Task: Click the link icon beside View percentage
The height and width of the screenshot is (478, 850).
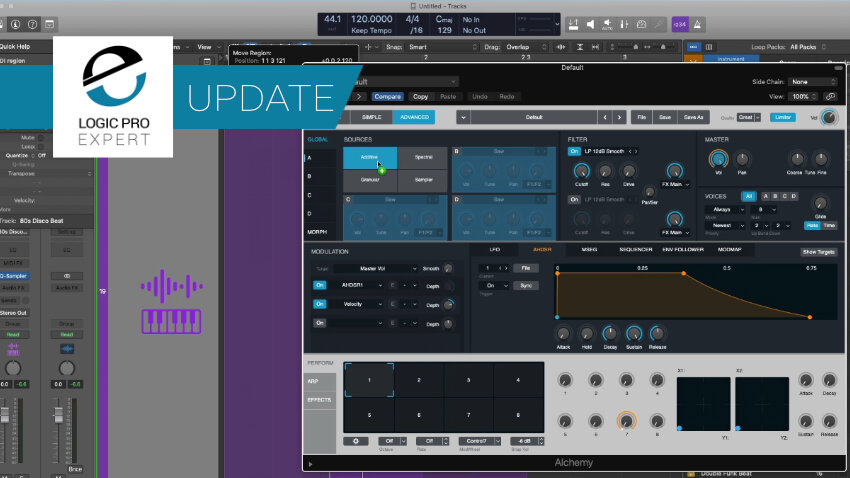Action: (830, 96)
